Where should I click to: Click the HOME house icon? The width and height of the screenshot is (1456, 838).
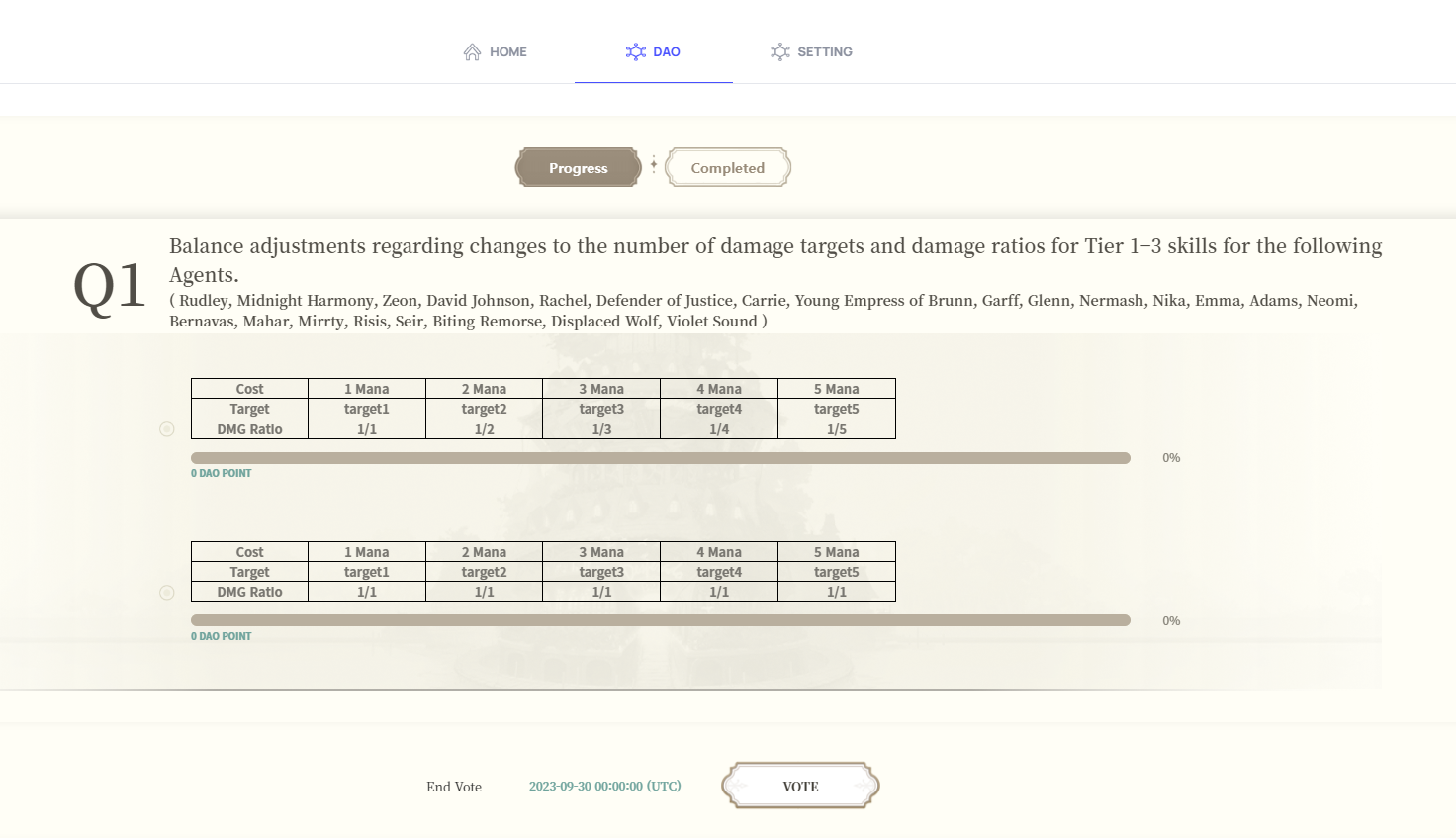(x=472, y=52)
